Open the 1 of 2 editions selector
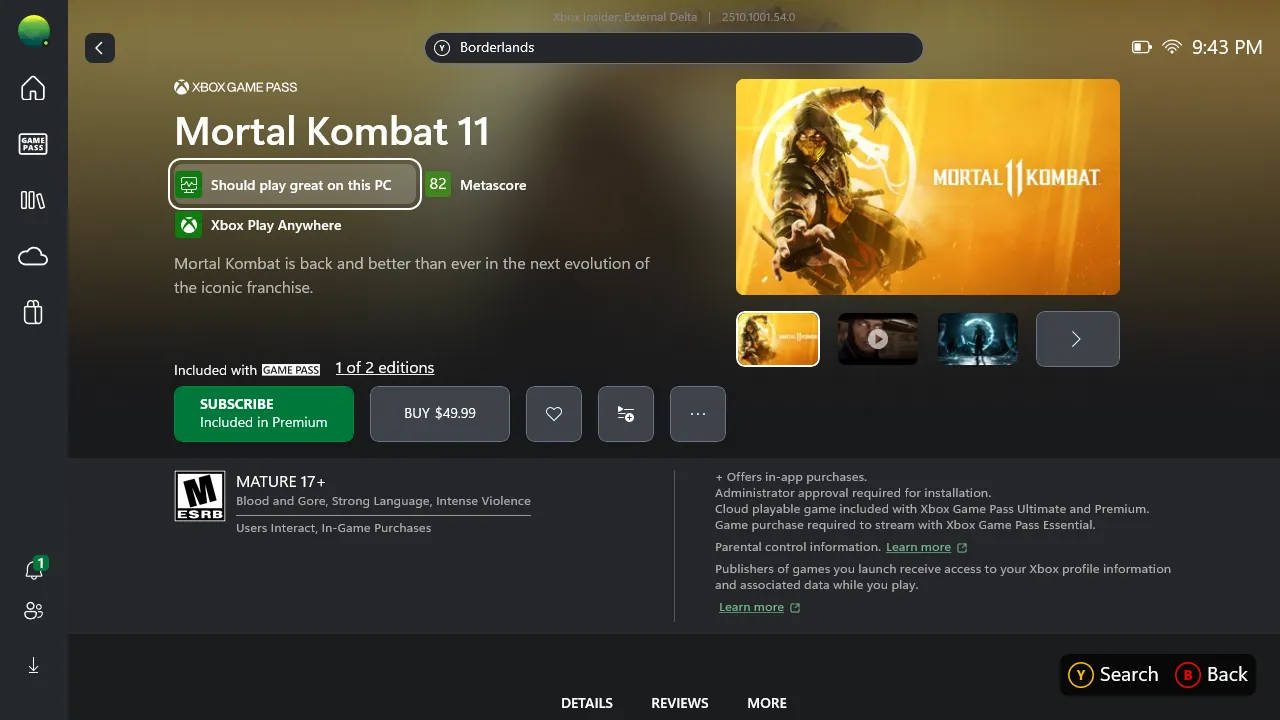This screenshot has height=720, width=1280. 385,368
